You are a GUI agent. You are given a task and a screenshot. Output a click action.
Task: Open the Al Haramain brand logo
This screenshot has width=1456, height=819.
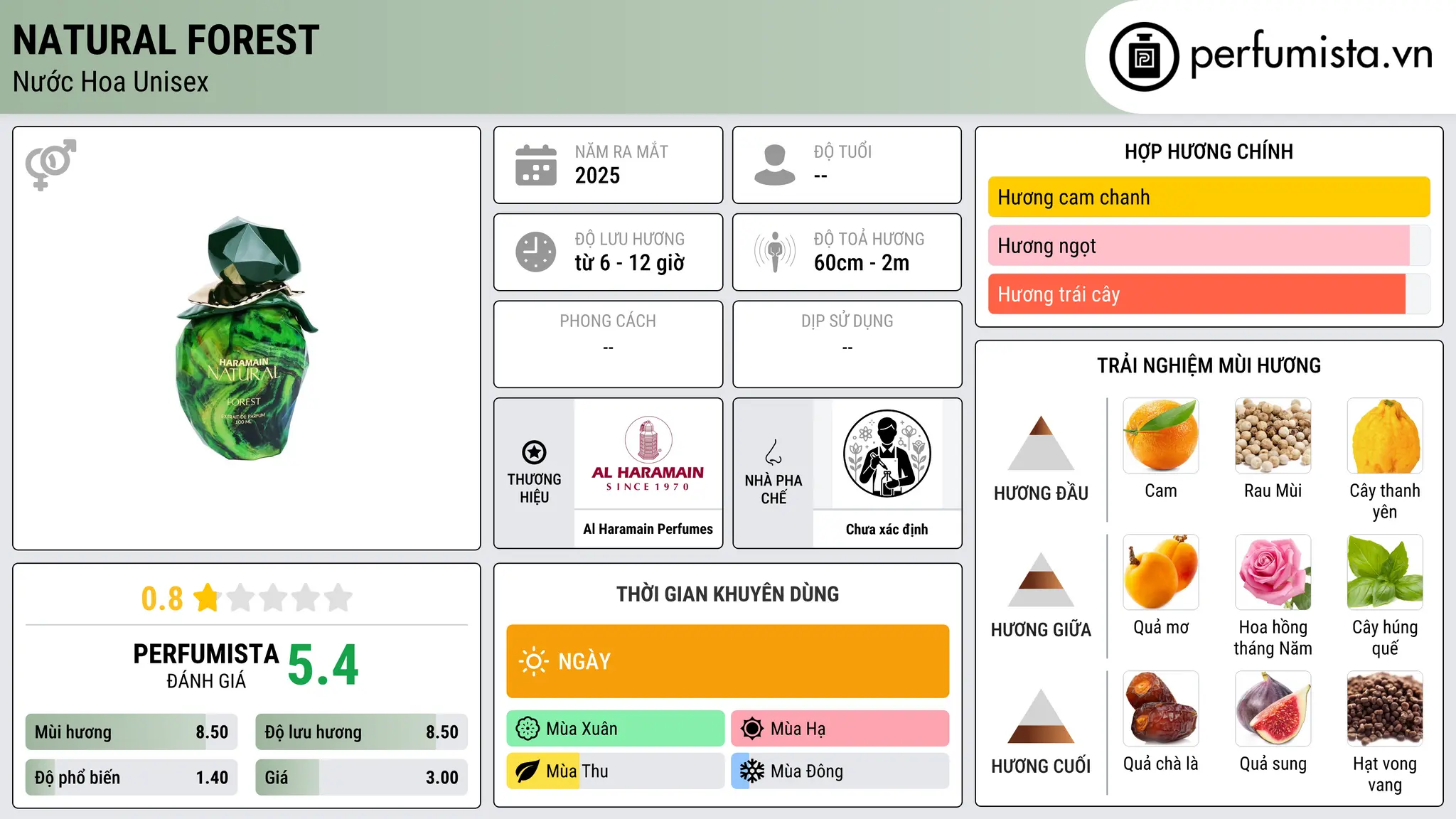[x=648, y=454]
